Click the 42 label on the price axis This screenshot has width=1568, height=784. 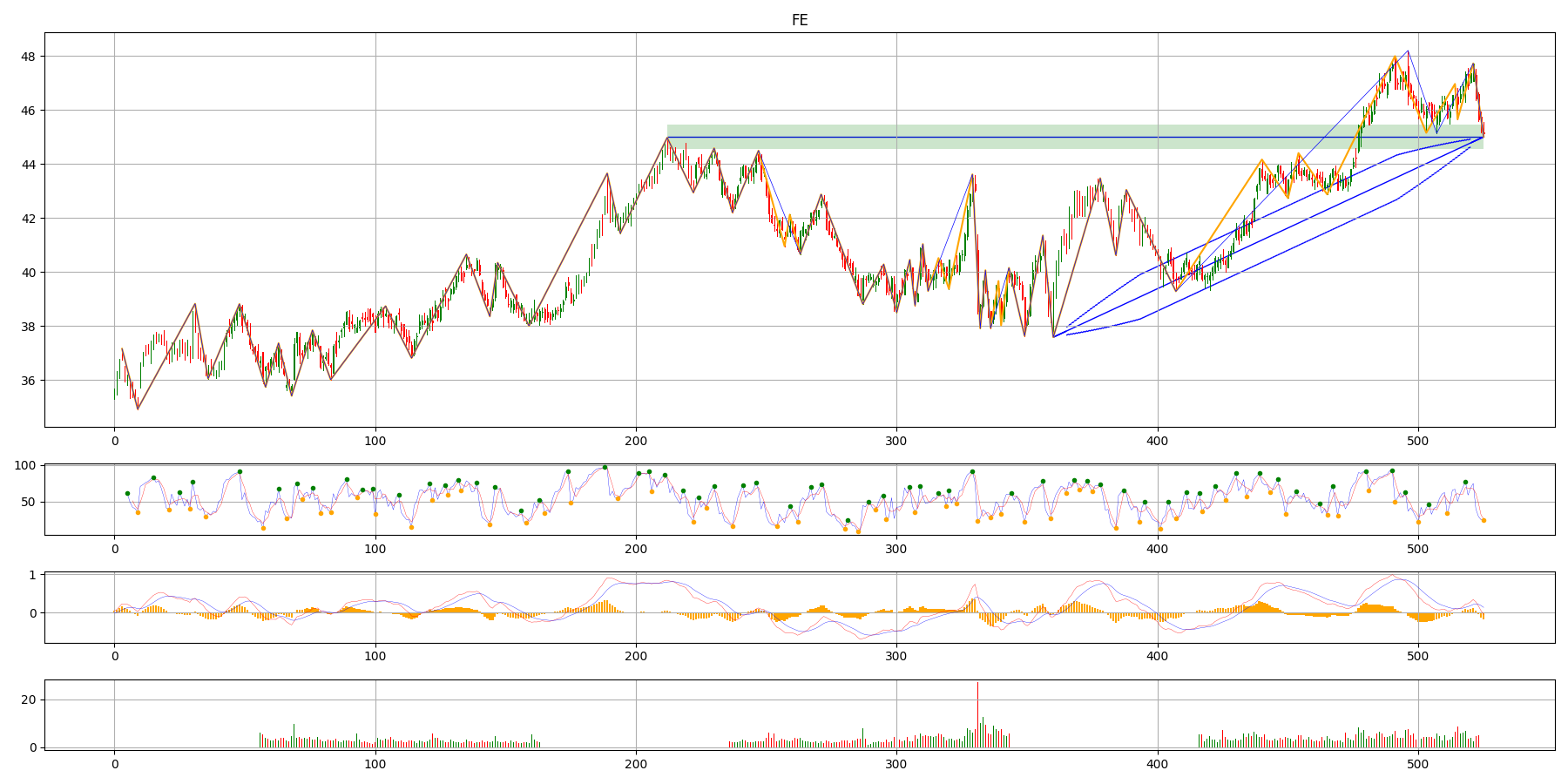29,219
